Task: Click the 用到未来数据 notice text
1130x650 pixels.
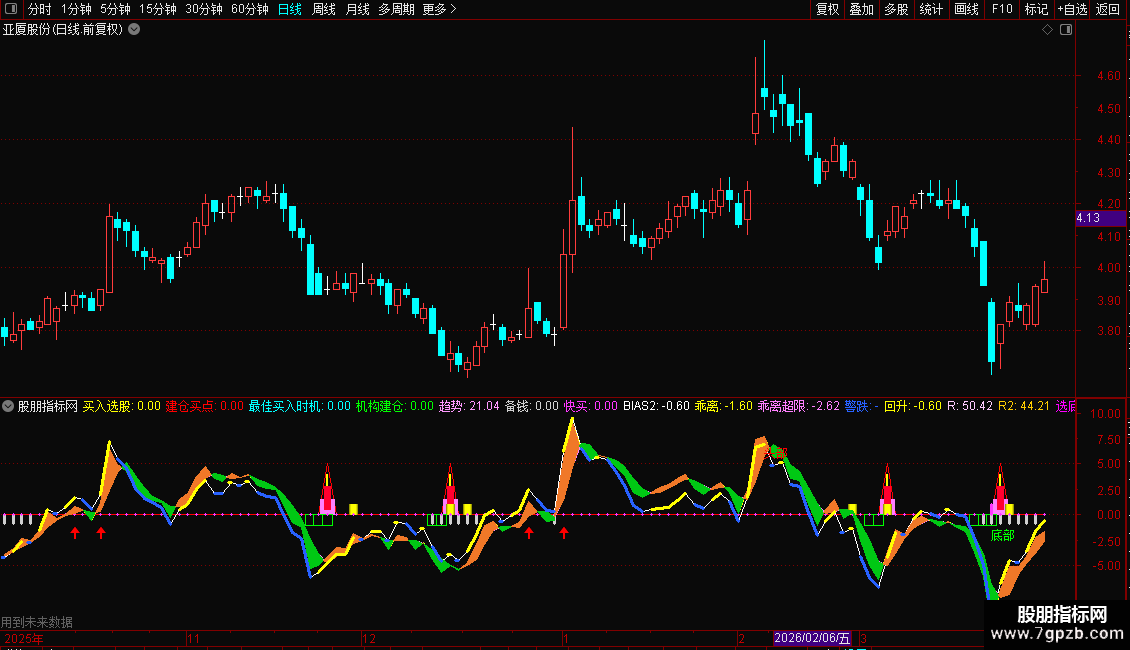Action: tap(37, 622)
